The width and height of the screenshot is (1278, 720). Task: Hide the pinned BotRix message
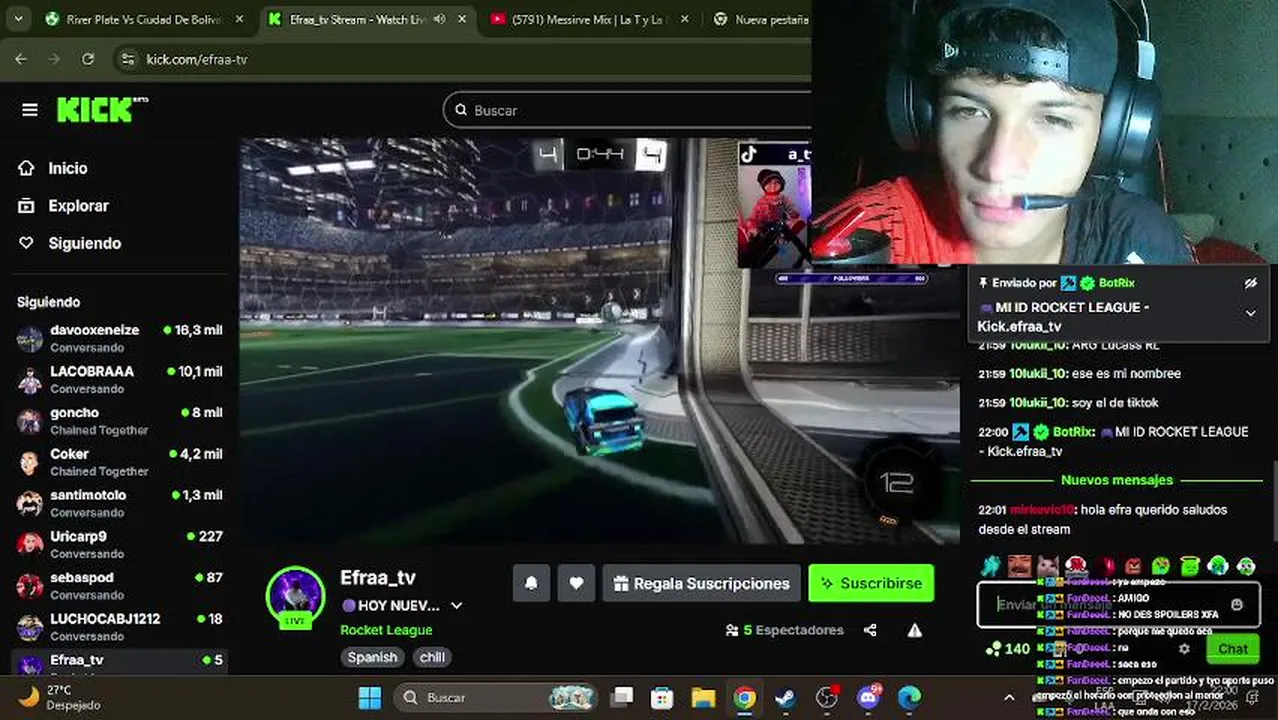tap(1250, 284)
